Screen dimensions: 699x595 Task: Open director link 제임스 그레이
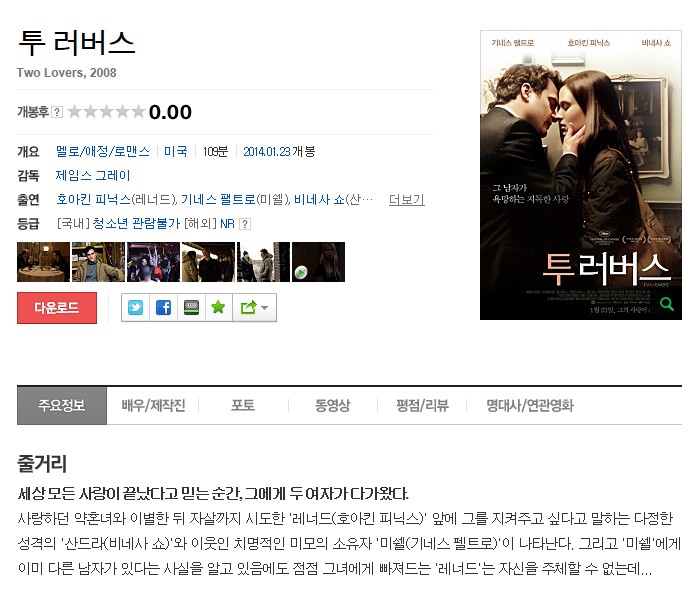pyautogui.click(x=93, y=176)
